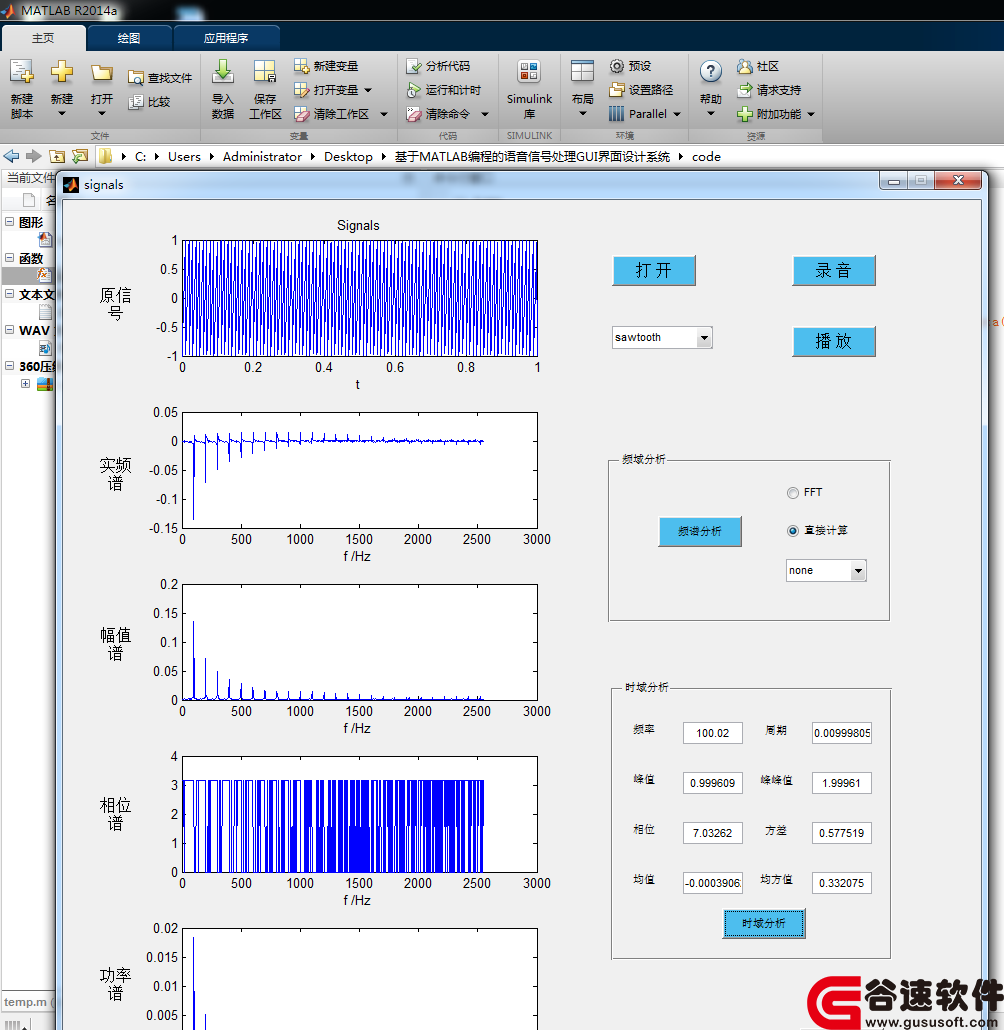
Task: Open the Simulink Library icon
Action: click(x=529, y=71)
